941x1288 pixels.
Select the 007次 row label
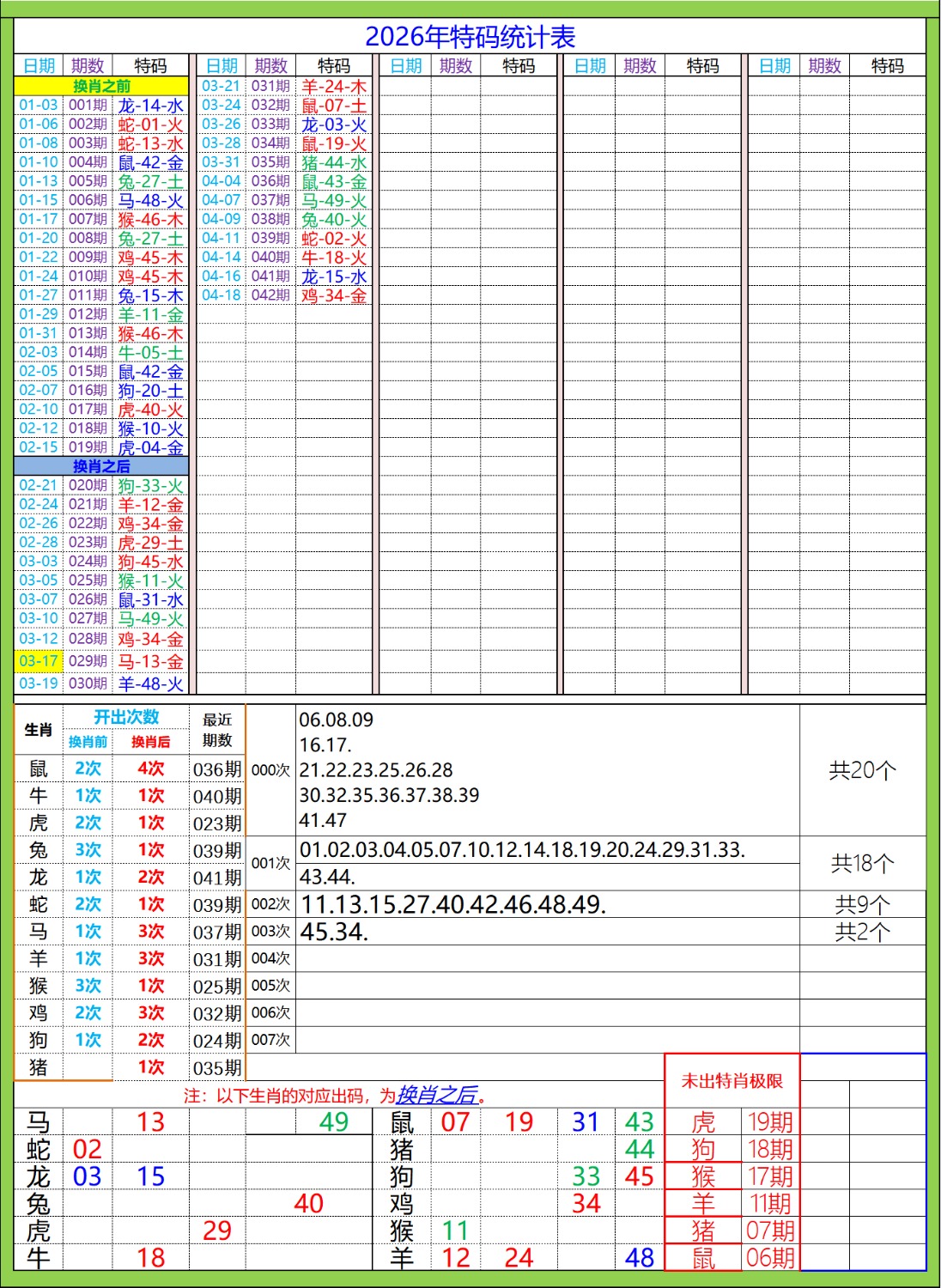coord(270,1040)
